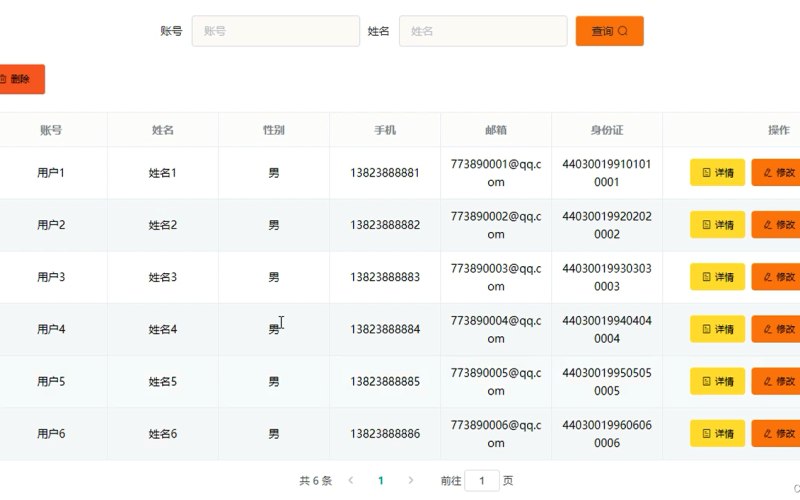Click the 身份证 column header
This screenshot has width=800, height=500.
[607, 130]
